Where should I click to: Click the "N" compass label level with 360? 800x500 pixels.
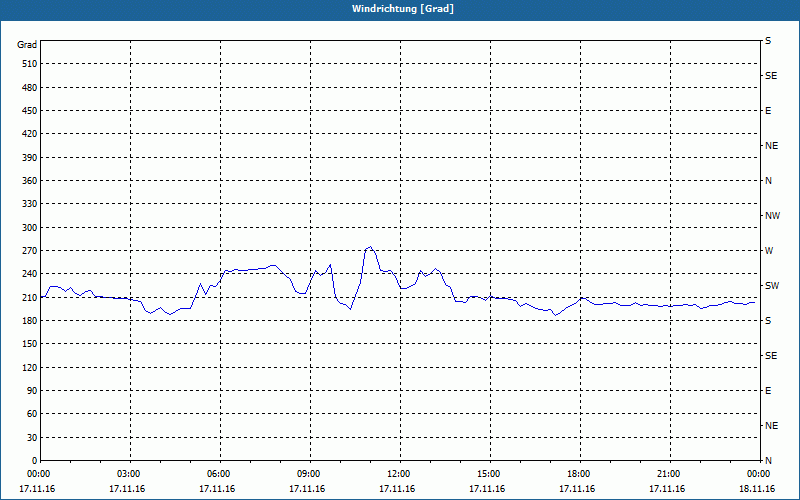[x=768, y=181]
